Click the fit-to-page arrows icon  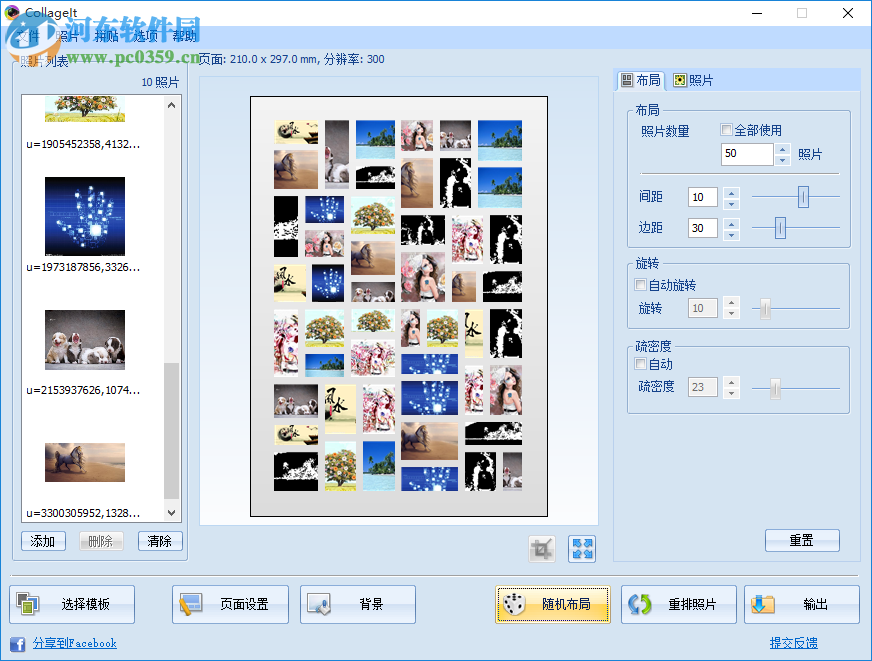(x=581, y=548)
